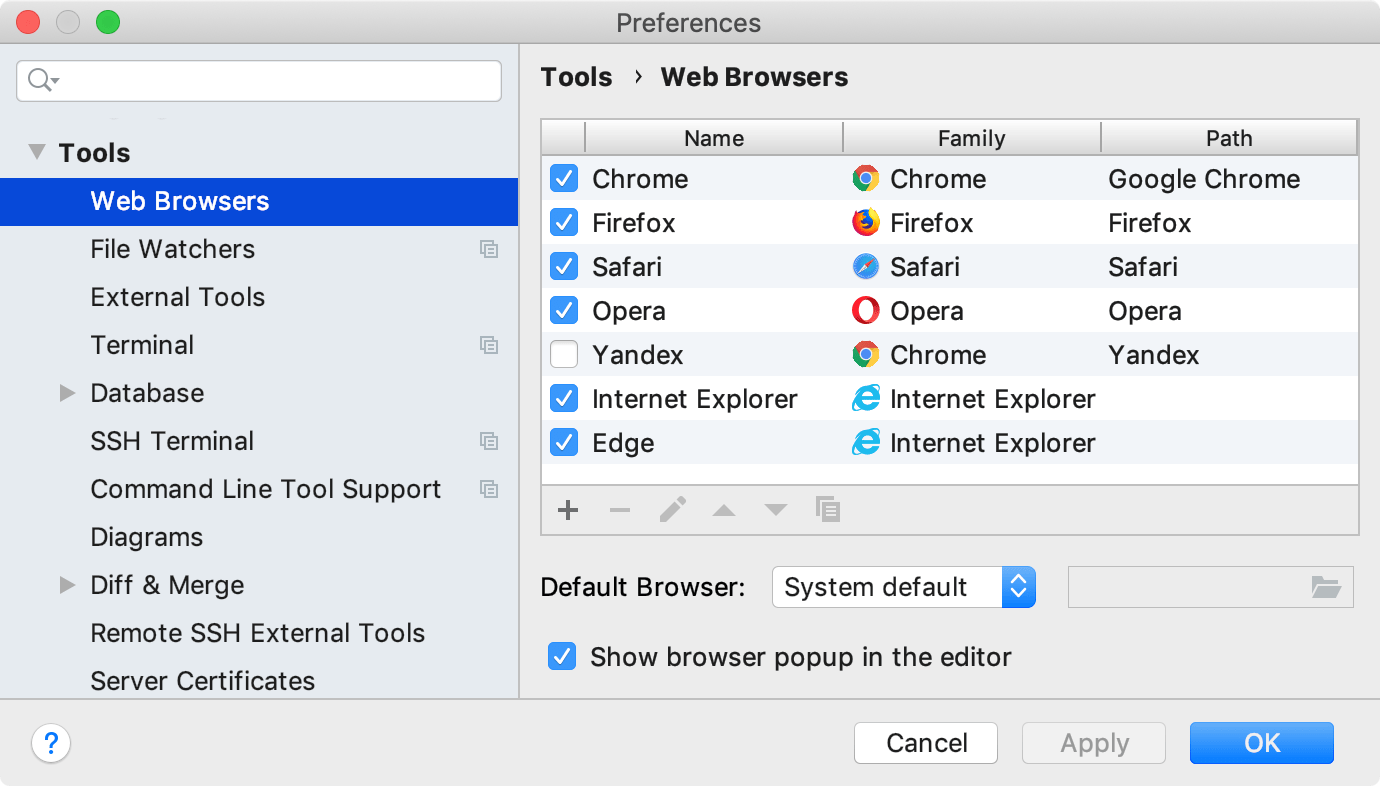Click the Apply button

coord(1094,743)
